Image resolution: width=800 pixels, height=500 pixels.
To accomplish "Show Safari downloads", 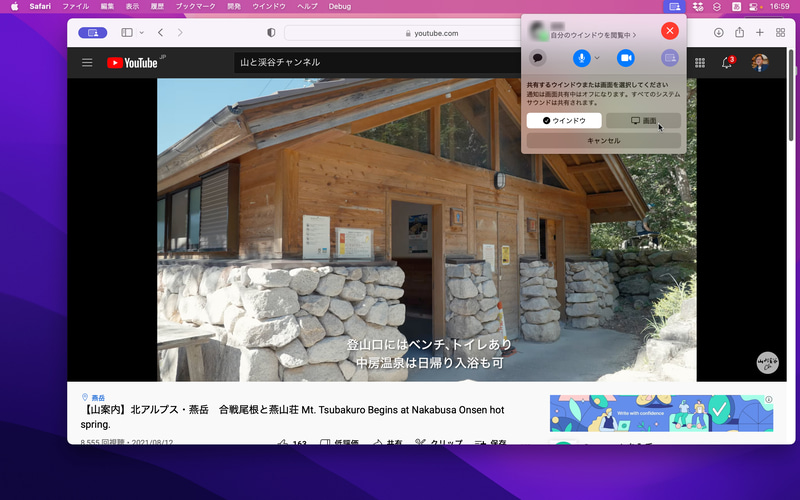I will pos(718,33).
